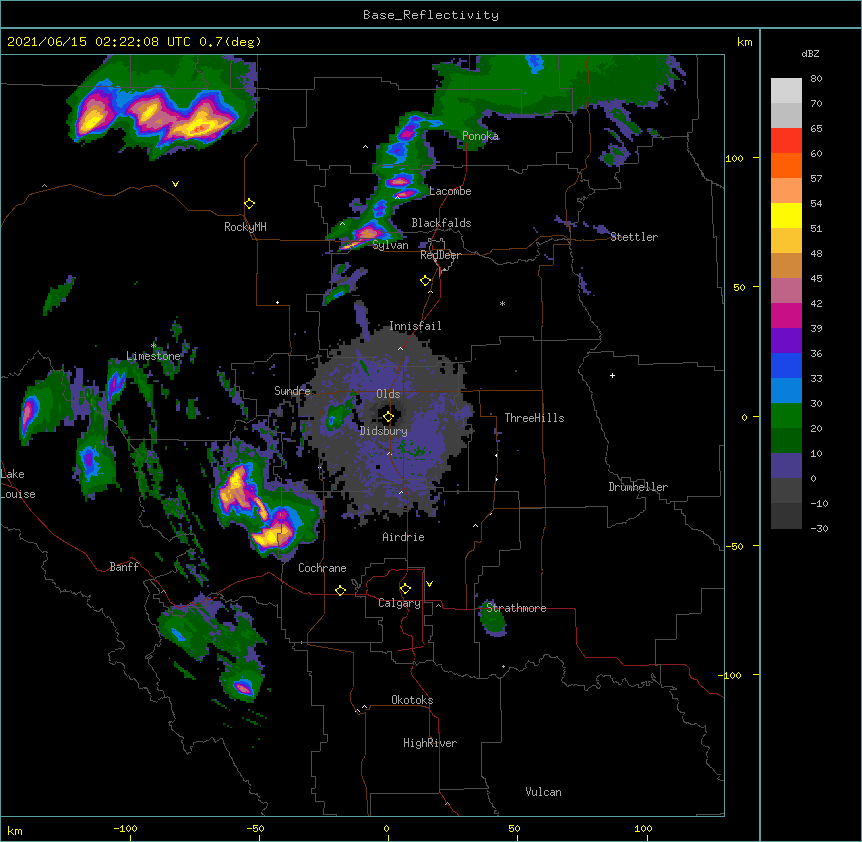Screen dimensions: 862x842
Task: Click the 33 dBZ blue legend swatch
Action: point(786,365)
